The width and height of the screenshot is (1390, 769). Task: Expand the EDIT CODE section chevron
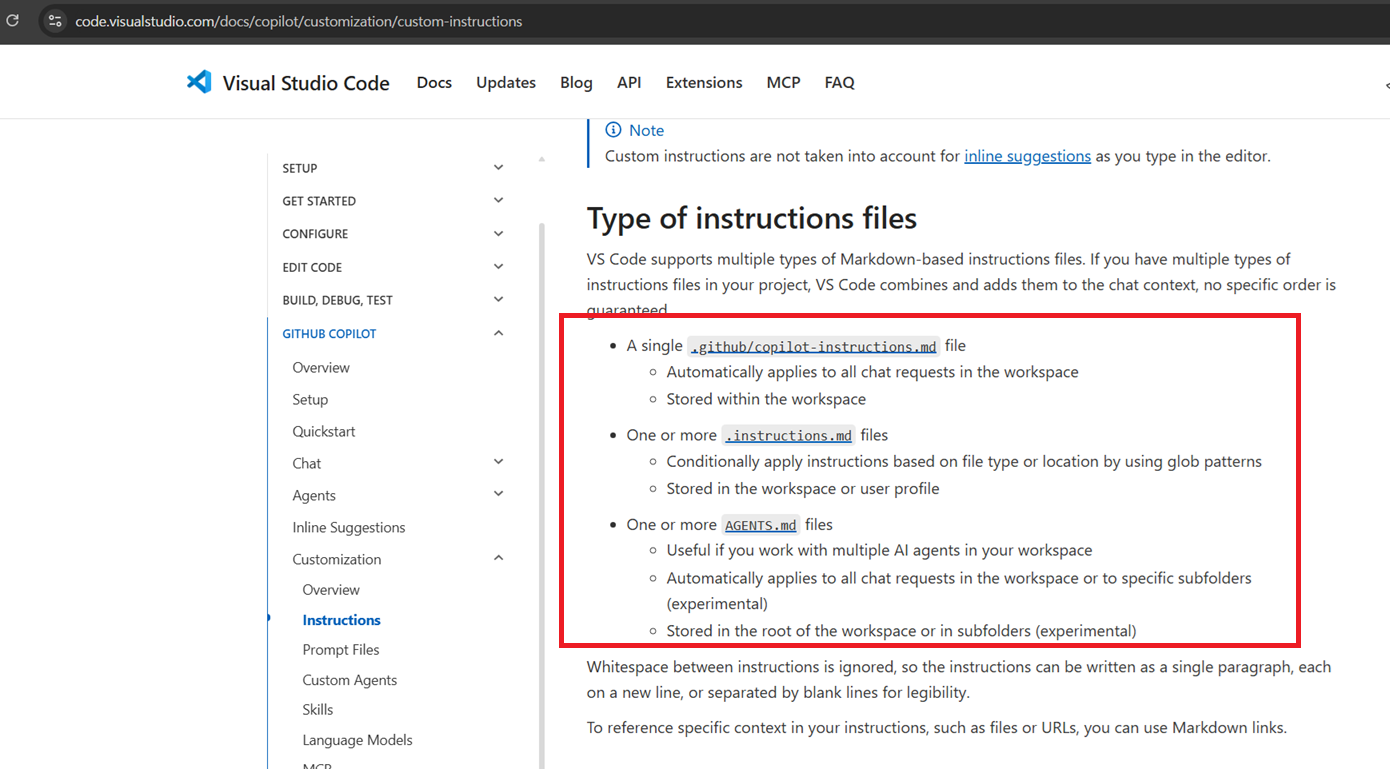tap(499, 266)
